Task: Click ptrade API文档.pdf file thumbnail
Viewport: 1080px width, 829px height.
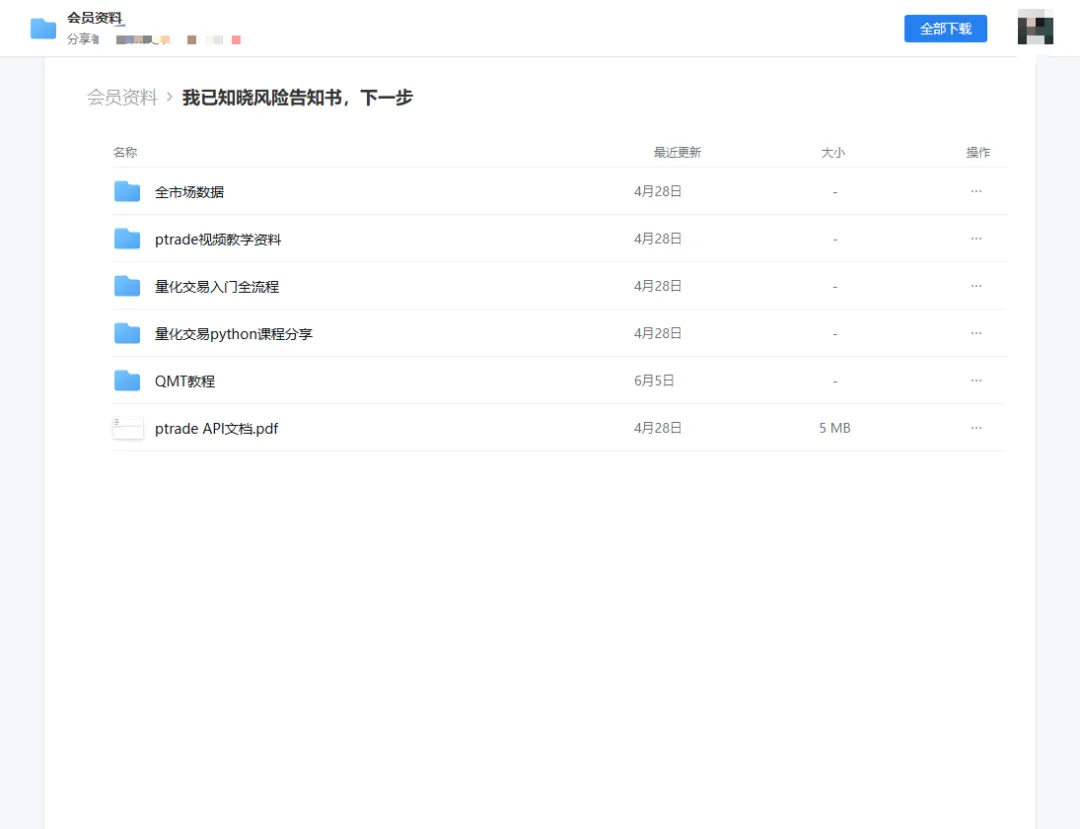Action: coord(128,428)
